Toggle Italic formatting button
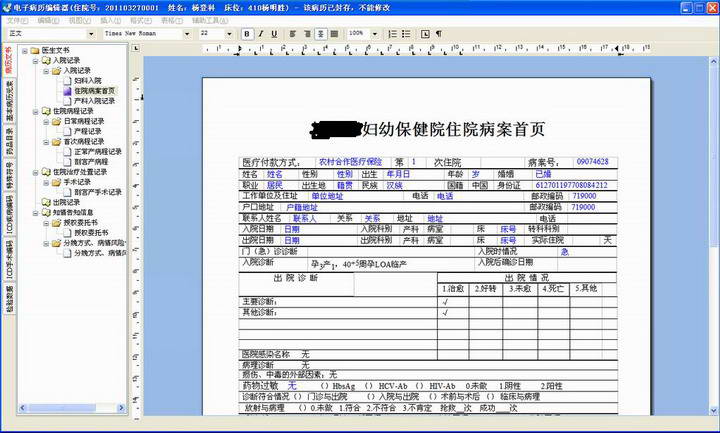 [261, 34]
